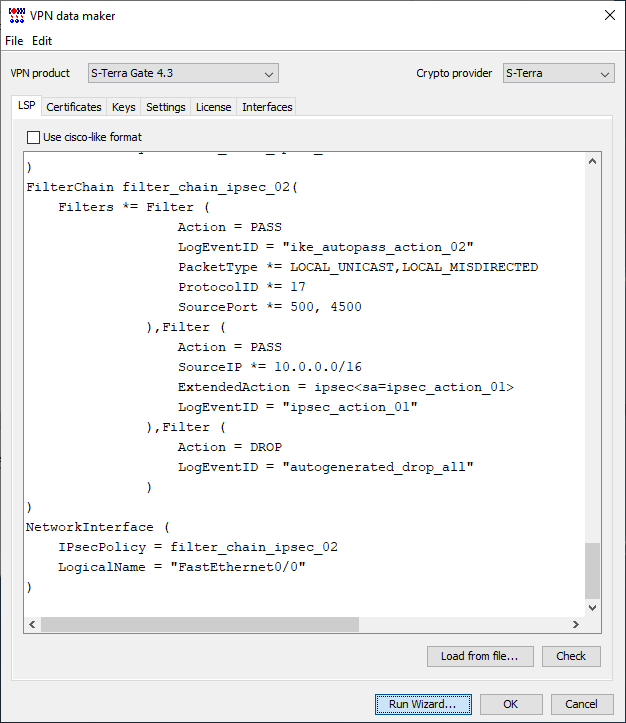Click the VPN data maker app icon
This screenshot has width=626, height=723.
[16, 15]
